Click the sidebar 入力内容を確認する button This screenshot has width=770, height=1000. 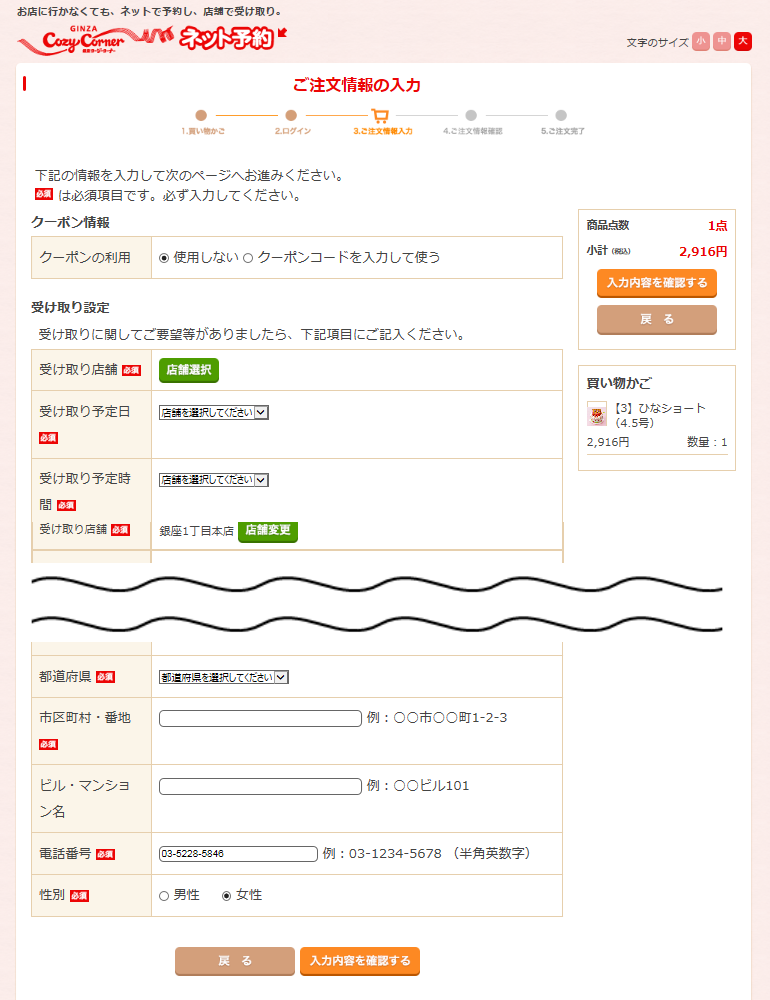point(656,283)
